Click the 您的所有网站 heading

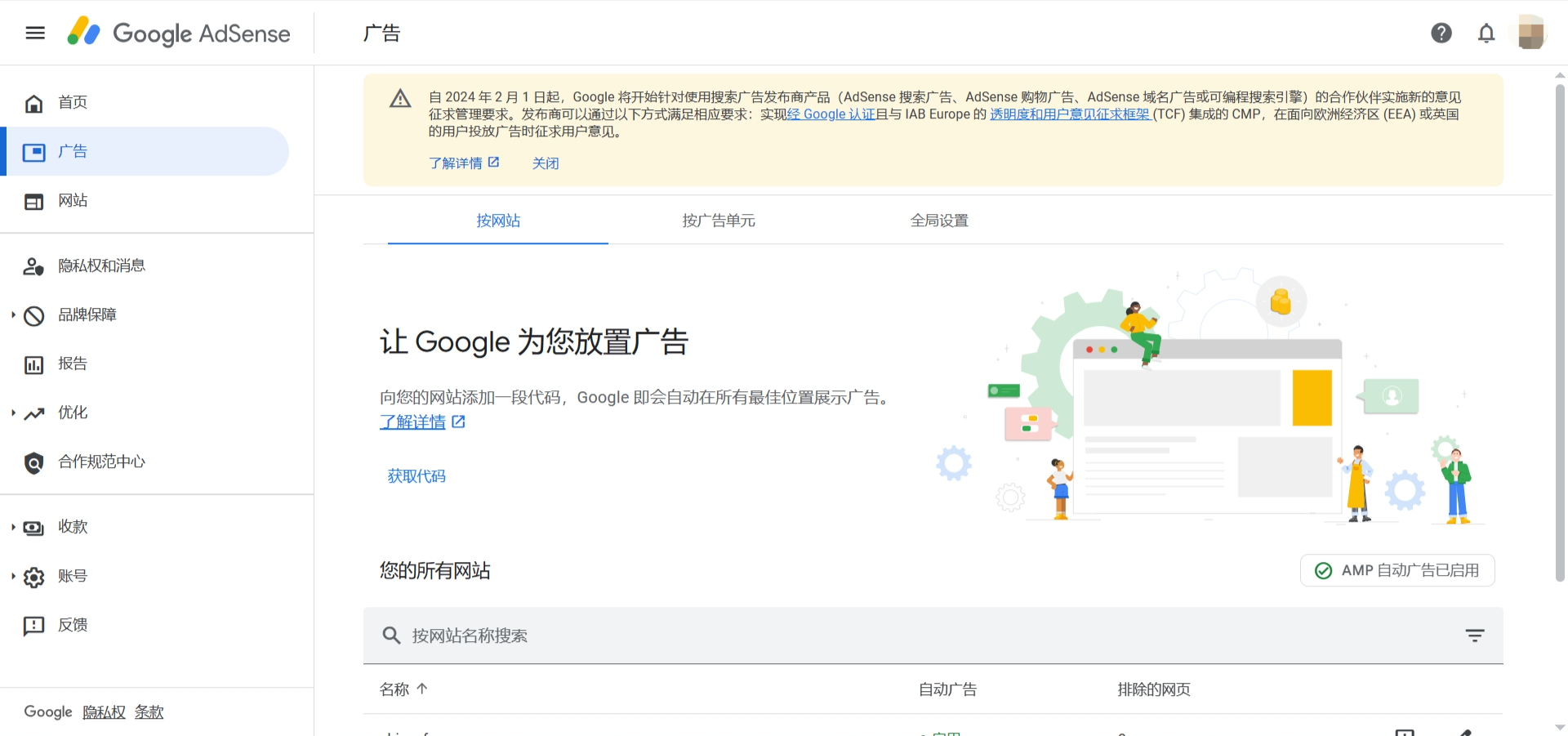click(x=435, y=570)
